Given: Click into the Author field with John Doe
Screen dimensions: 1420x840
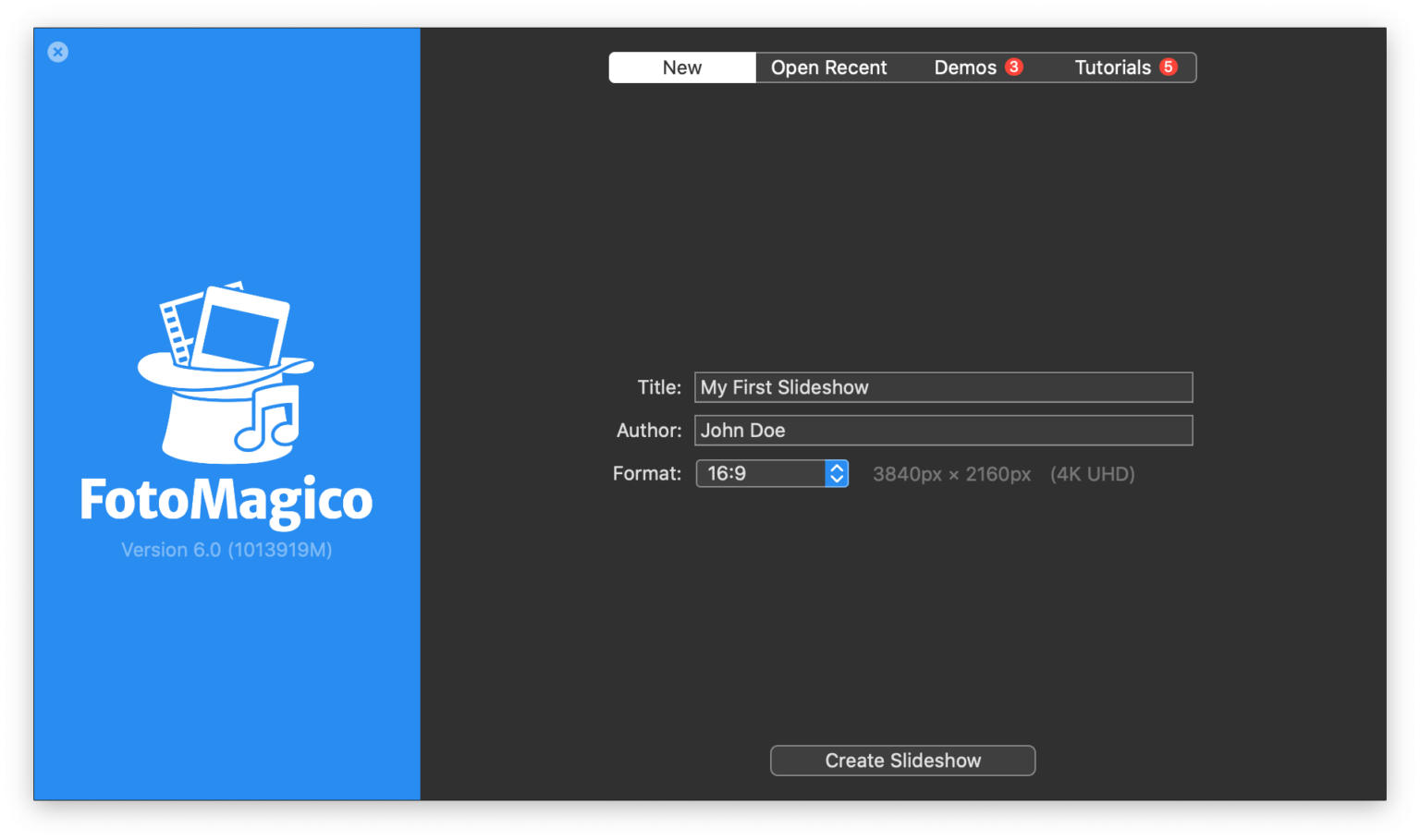Looking at the screenshot, I should [943, 431].
